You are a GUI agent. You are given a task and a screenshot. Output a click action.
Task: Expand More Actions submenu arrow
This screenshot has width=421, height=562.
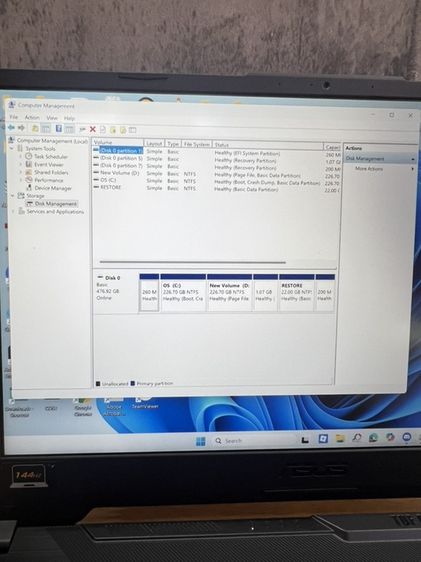tap(412, 169)
